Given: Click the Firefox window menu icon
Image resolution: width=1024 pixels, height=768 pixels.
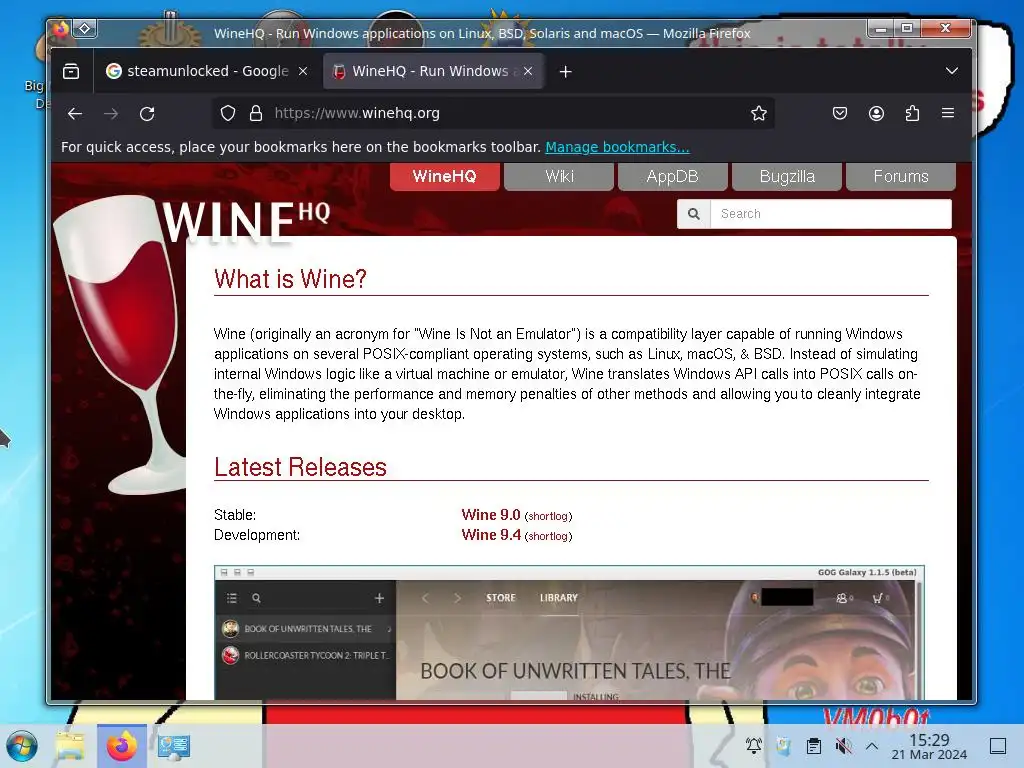Looking at the screenshot, I should tap(61, 29).
